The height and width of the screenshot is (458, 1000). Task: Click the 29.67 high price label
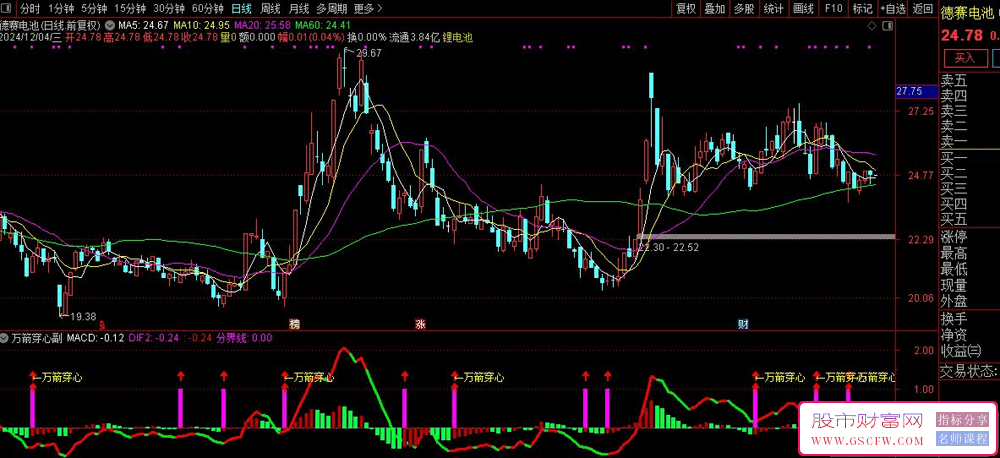pyautogui.click(x=369, y=54)
